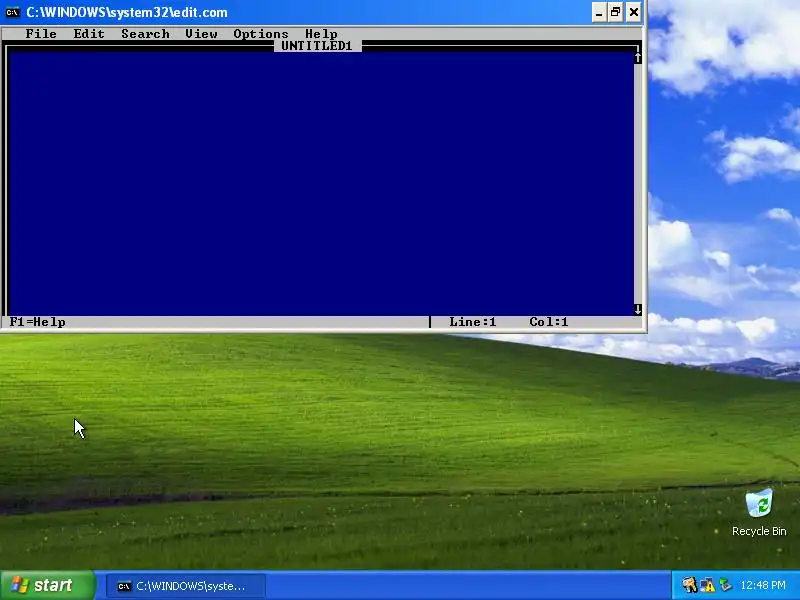The height and width of the screenshot is (600, 800).
Task: Open the Recycle Bin desktop icon
Action: pyautogui.click(x=759, y=512)
